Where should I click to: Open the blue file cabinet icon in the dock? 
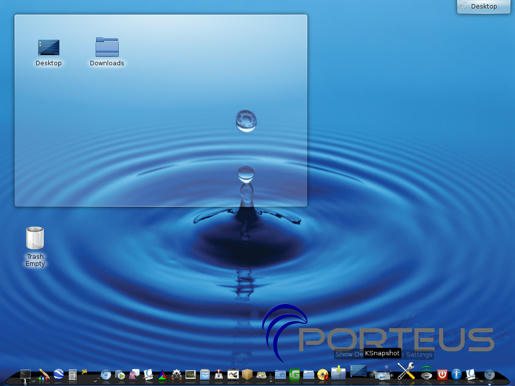(205, 375)
